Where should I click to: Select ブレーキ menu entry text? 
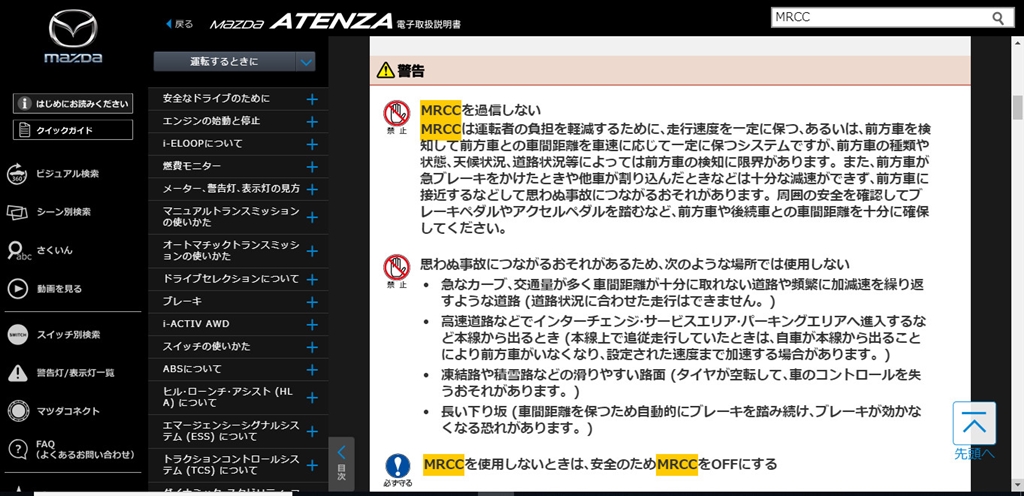pos(182,302)
